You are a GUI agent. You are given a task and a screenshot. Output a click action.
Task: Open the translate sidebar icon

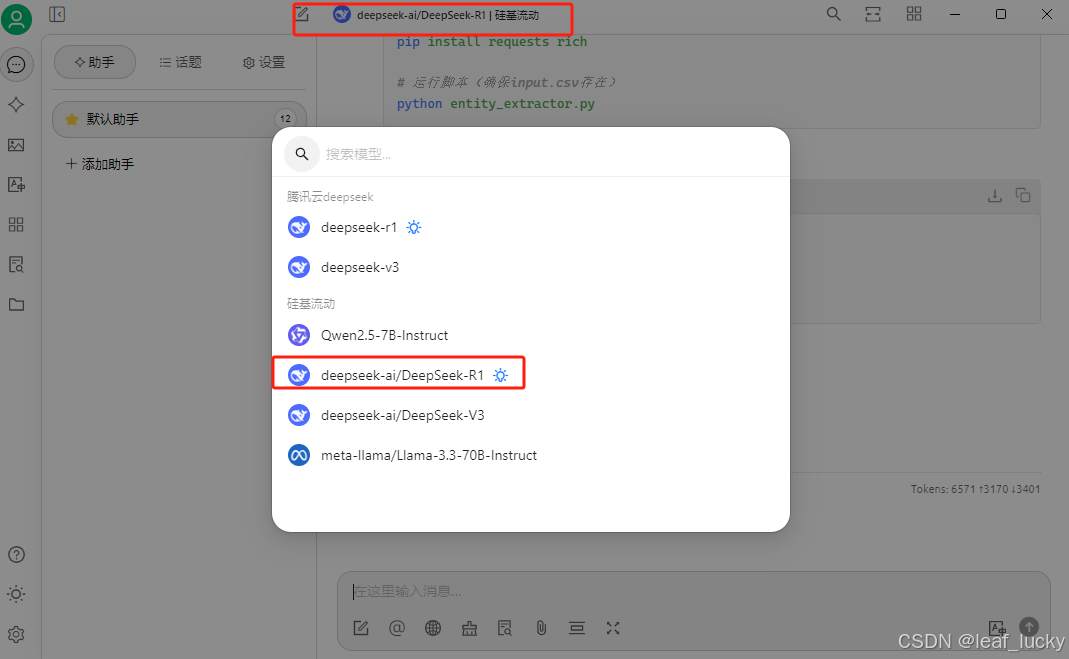click(16, 185)
